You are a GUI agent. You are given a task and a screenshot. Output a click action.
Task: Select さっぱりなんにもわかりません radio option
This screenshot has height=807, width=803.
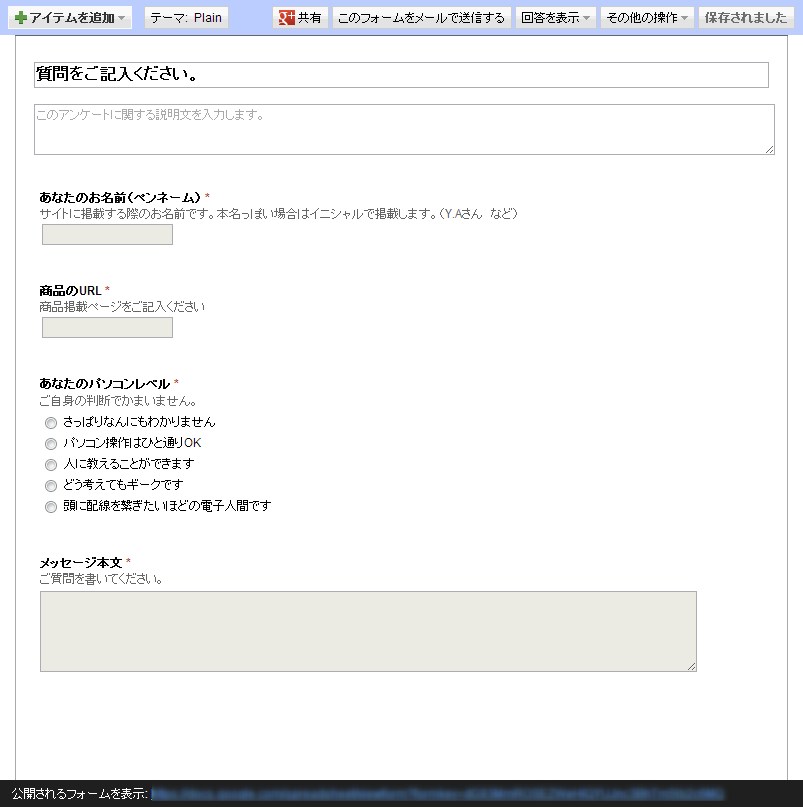50,423
